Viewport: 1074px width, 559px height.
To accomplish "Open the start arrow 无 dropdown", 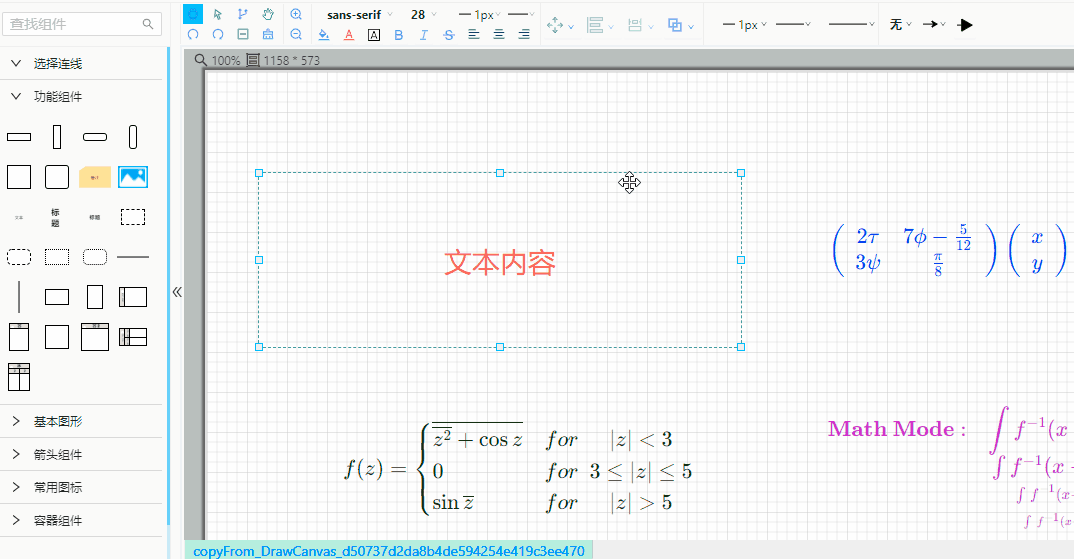I will (900, 25).
